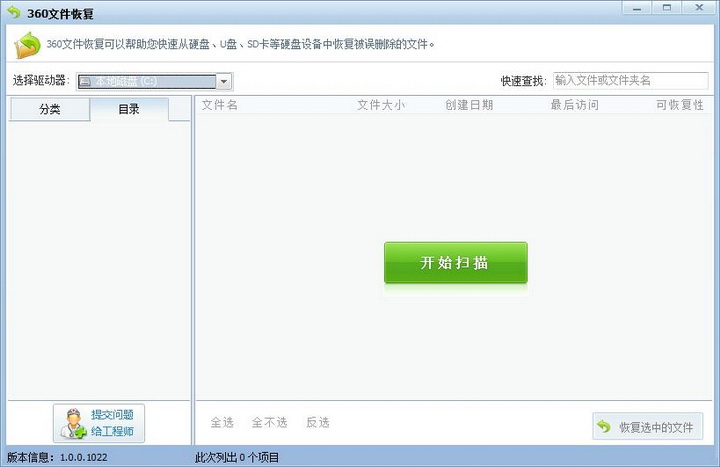
Task: Sort by 可恢复性 column header
Action: pos(680,105)
